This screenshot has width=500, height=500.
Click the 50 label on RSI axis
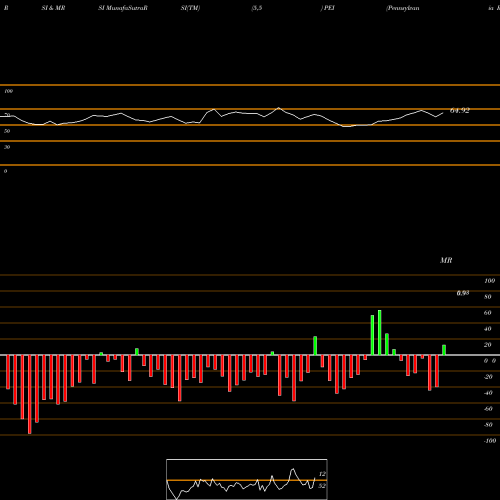click(x=7, y=131)
